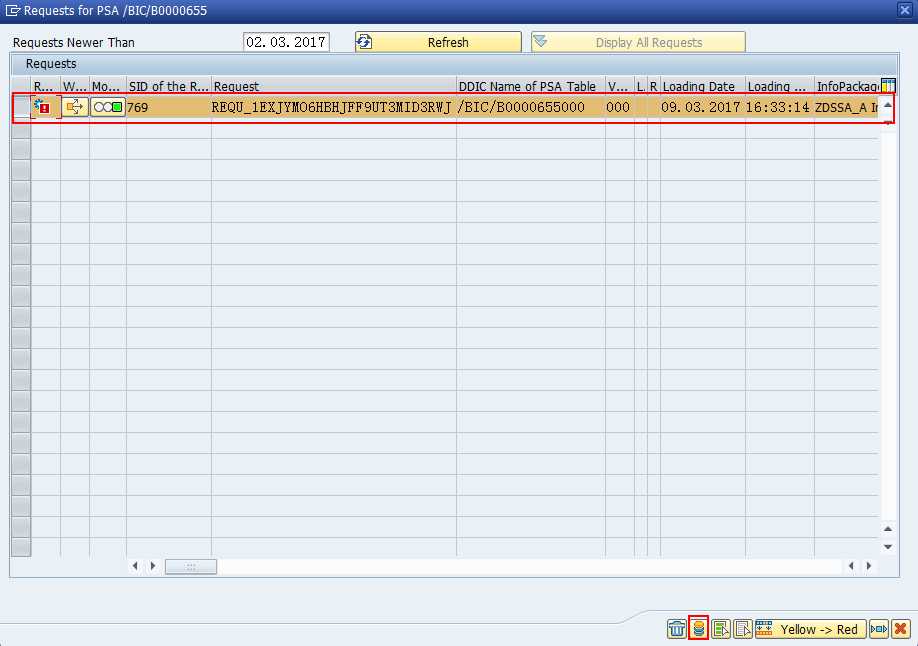Click the horizontal scrollbar thumb under the table
Viewport: 918px width, 646px height.
tap(191, 566)
